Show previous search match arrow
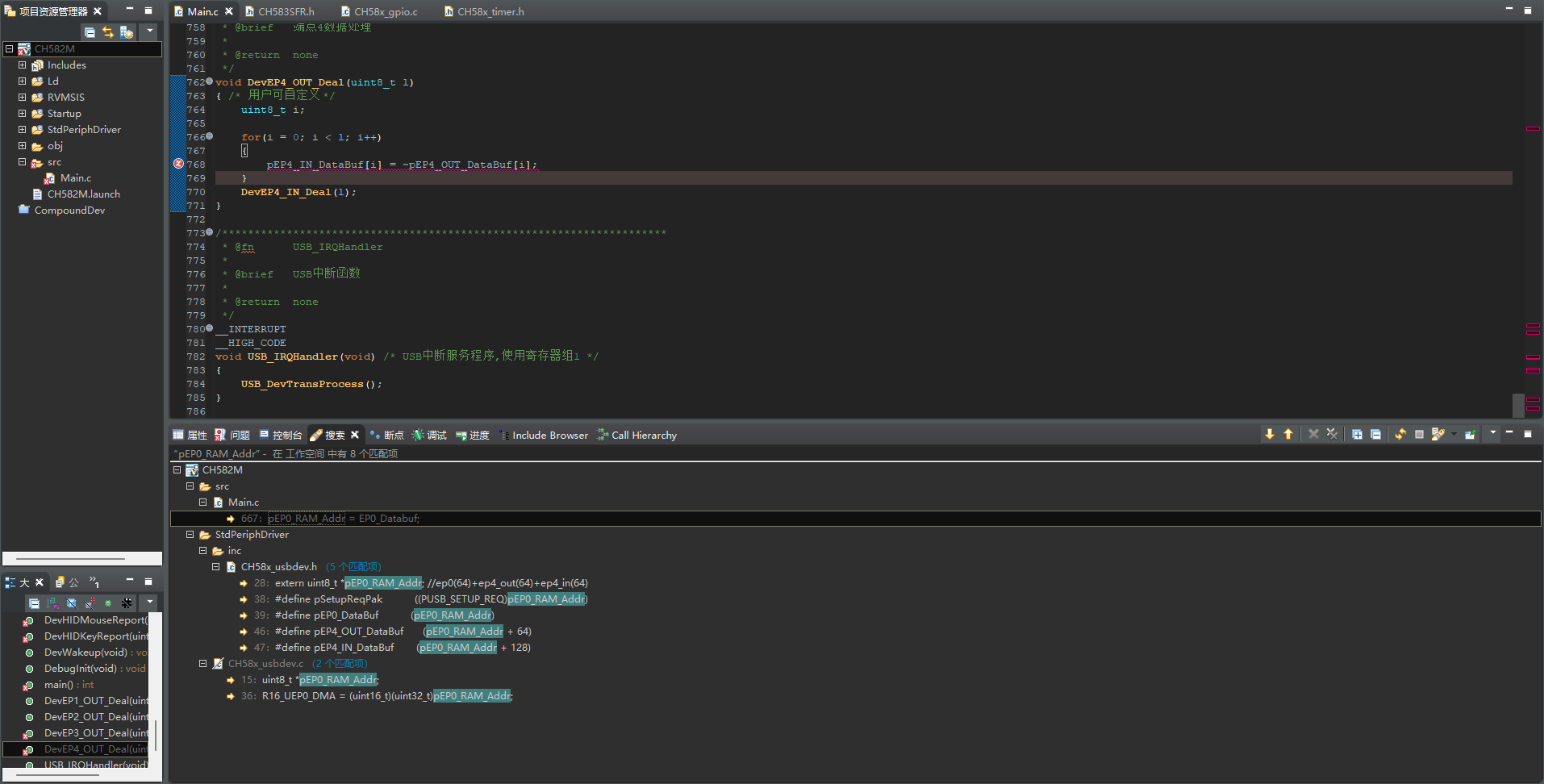This screenshot has height=784, width=1544. 1288,434
